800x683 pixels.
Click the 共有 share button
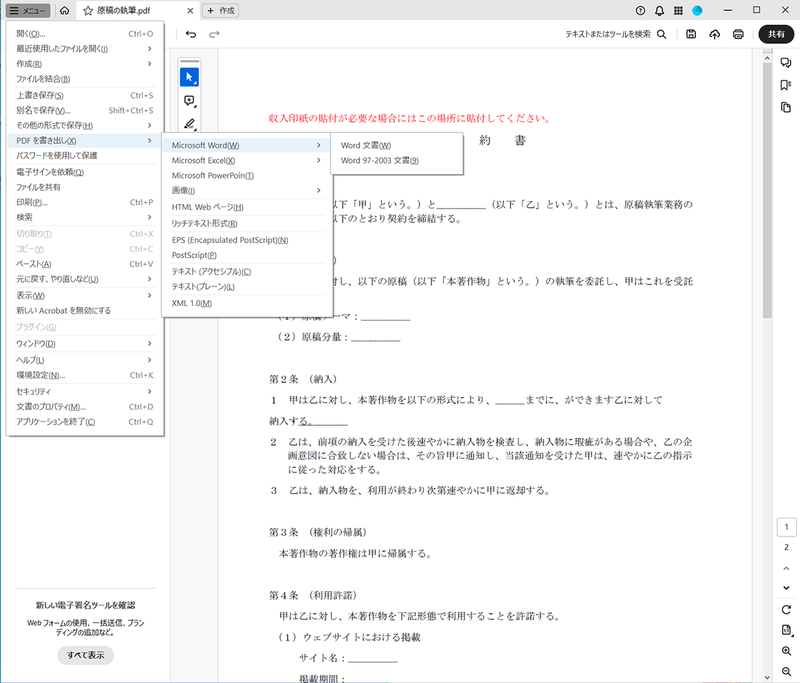click(776, 34)
